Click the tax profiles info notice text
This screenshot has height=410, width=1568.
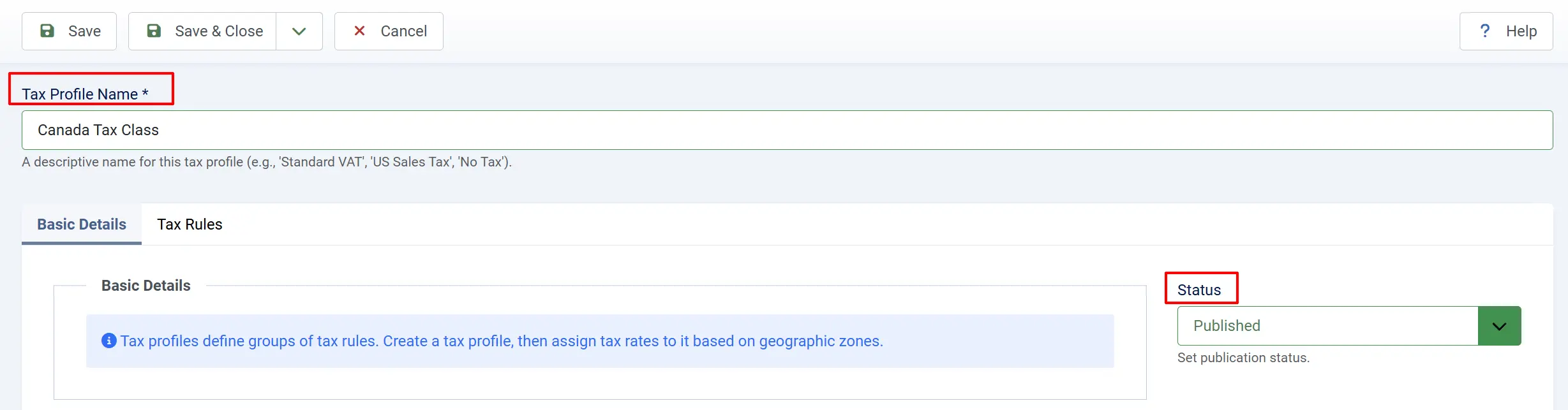coord(502,341)
